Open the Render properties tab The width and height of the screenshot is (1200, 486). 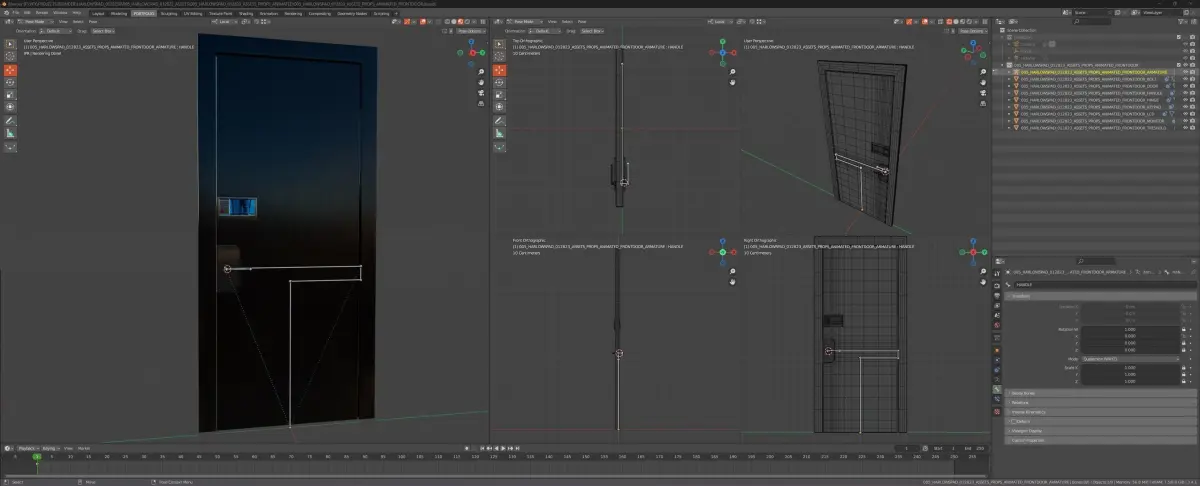click(x=997, y=285)
